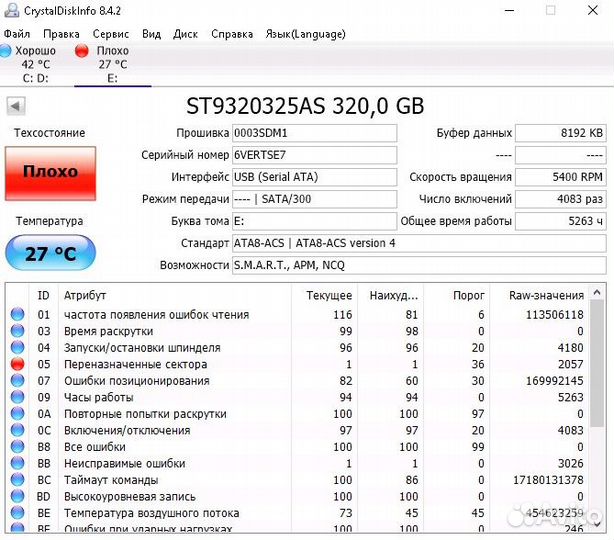Click the Число включений value 4083 раз
Image resolution: width=614 pixels, height=540 pixels.
(x=561, y=199)
